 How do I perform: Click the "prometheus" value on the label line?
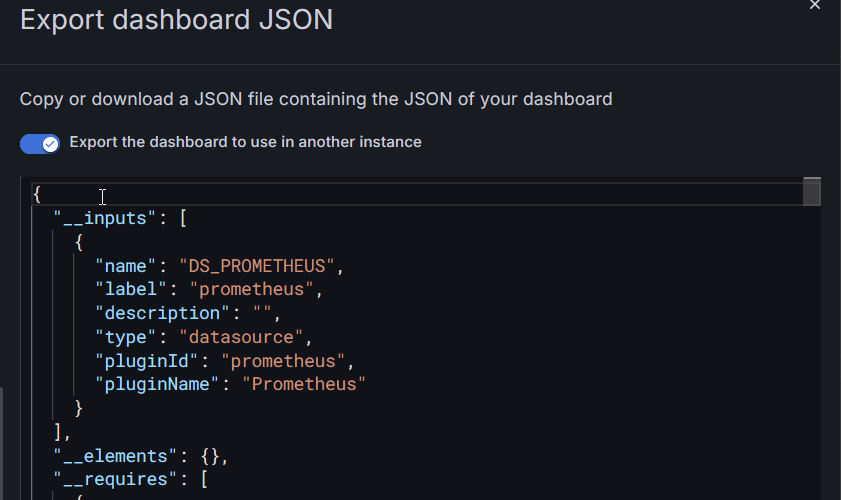pos(255,290)
